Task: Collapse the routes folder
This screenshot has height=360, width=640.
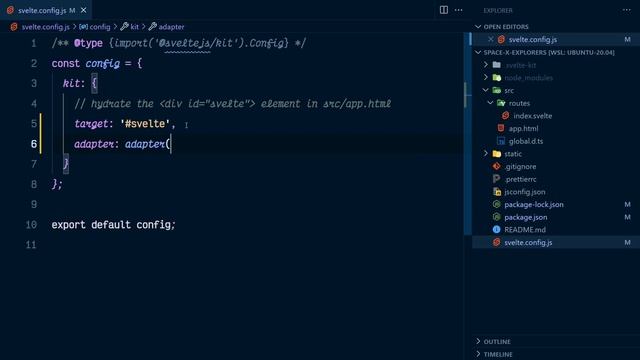Action: 490,103
